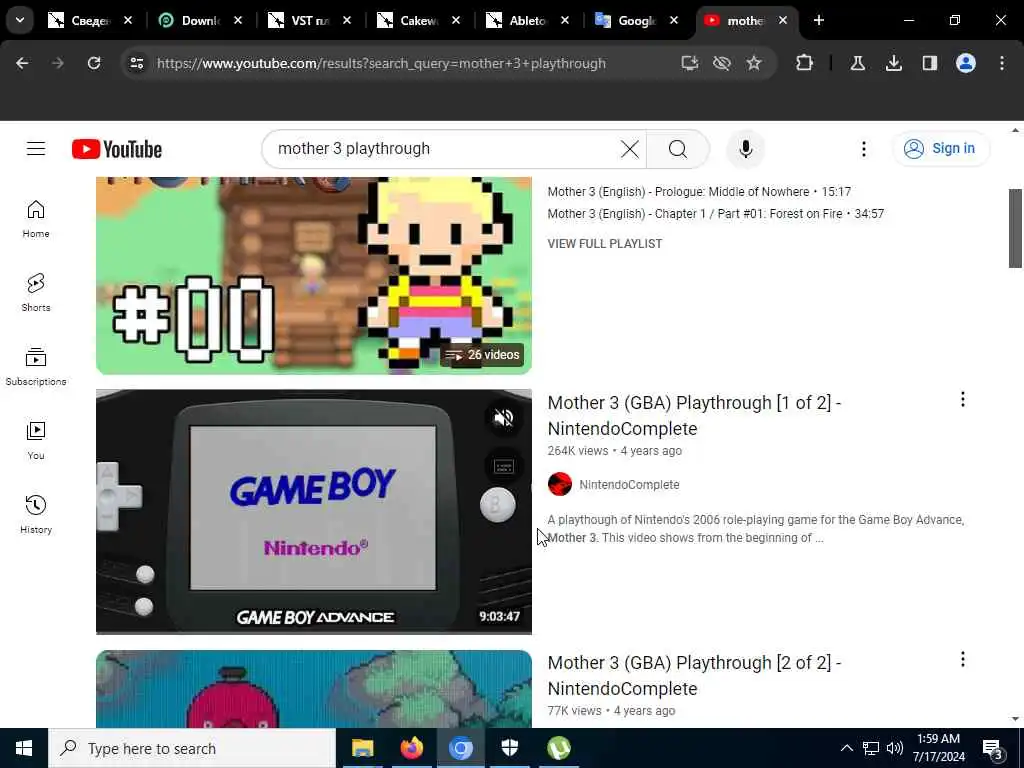
Task: Open Chrome Labs flask icon
Action: click(x=857, y=63)
